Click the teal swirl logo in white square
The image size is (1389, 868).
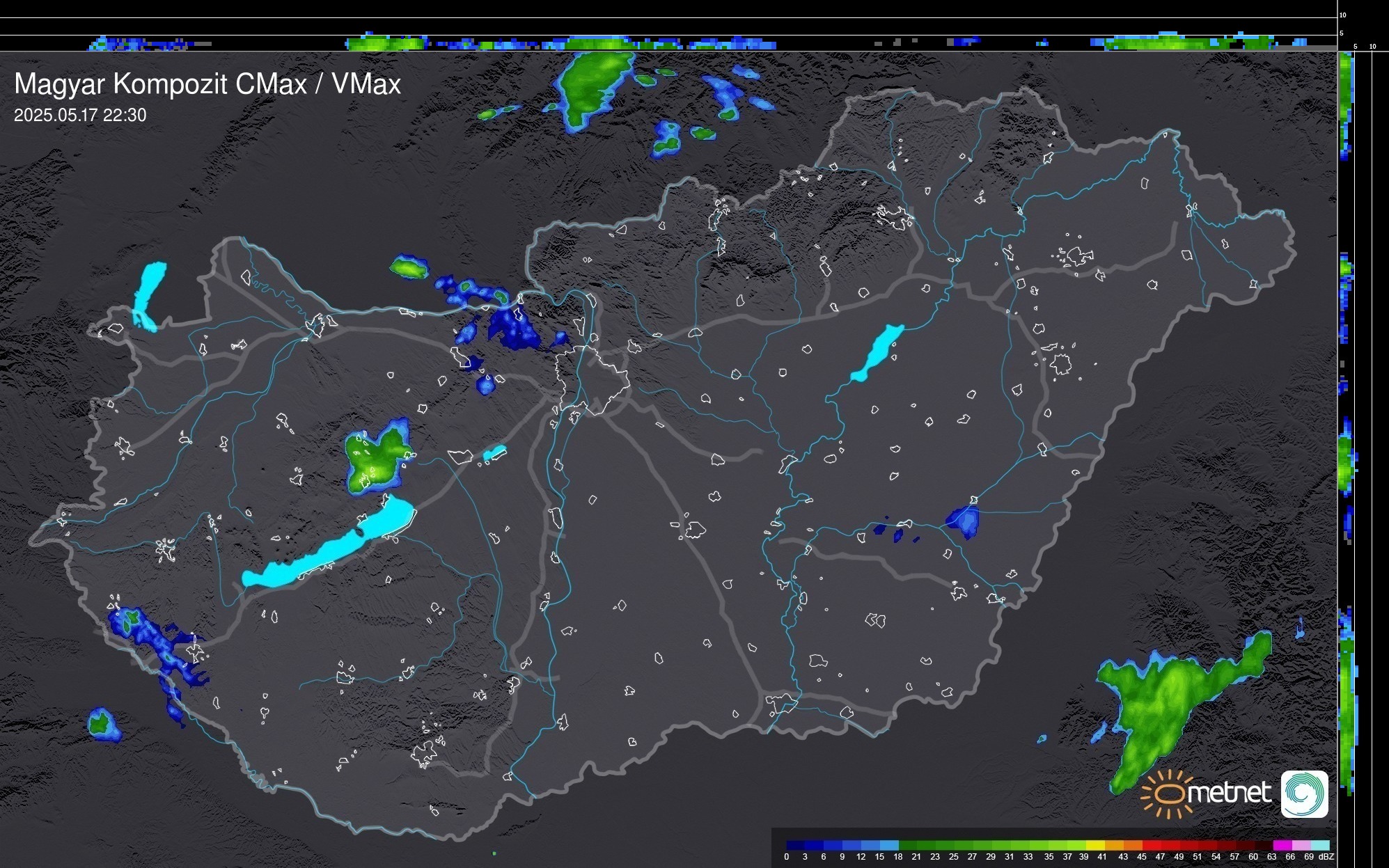click(1304, 794)
